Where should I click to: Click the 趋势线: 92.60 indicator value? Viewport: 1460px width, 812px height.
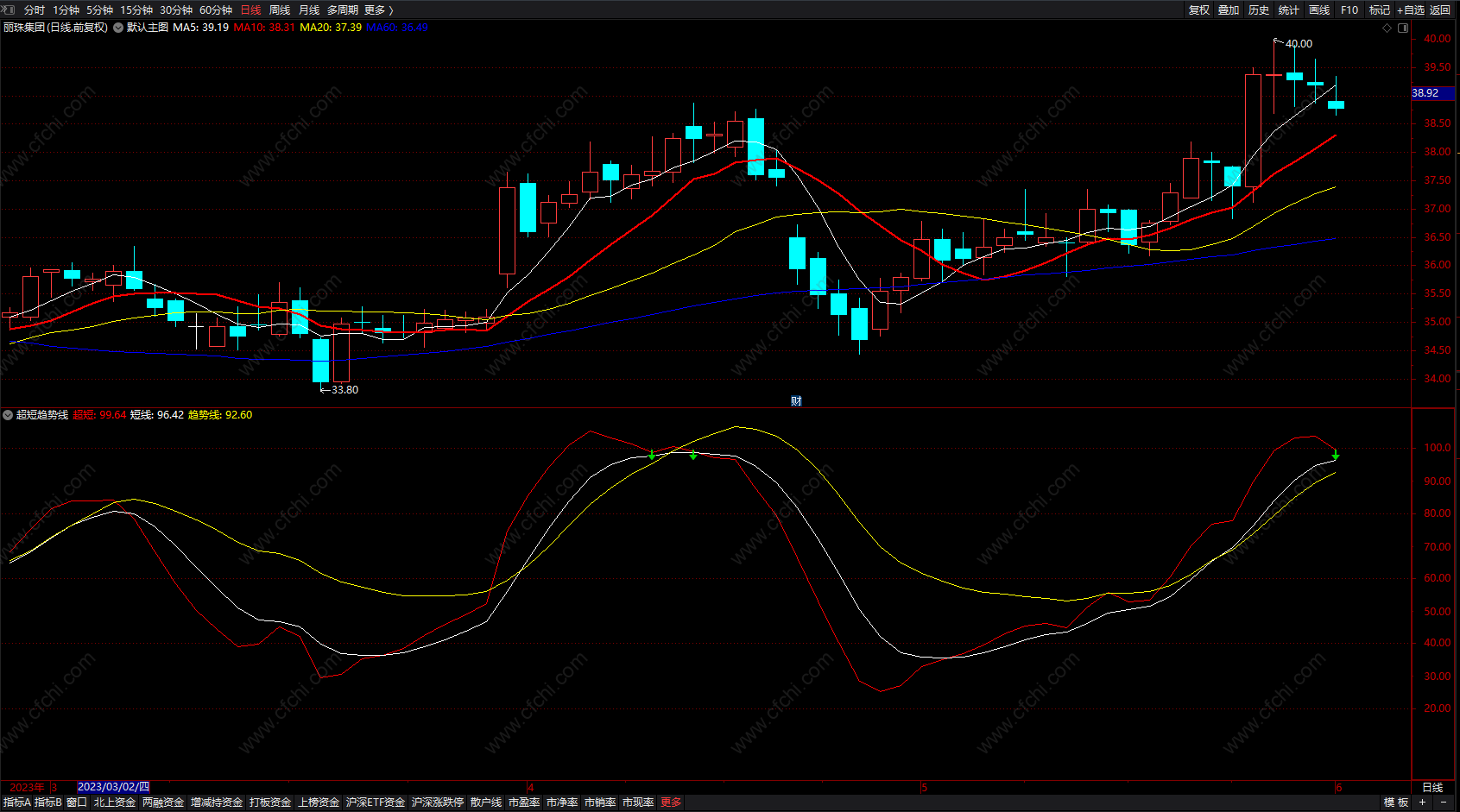tap(220, 415)
